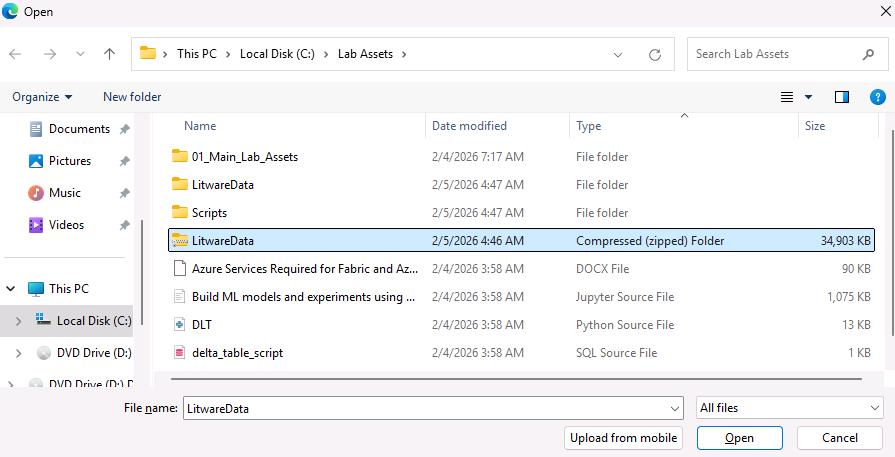The height and width of the screenshot is (457, 895).
Task: Click the horizontal scrollbar in file list
Action: tap(516, 379)
